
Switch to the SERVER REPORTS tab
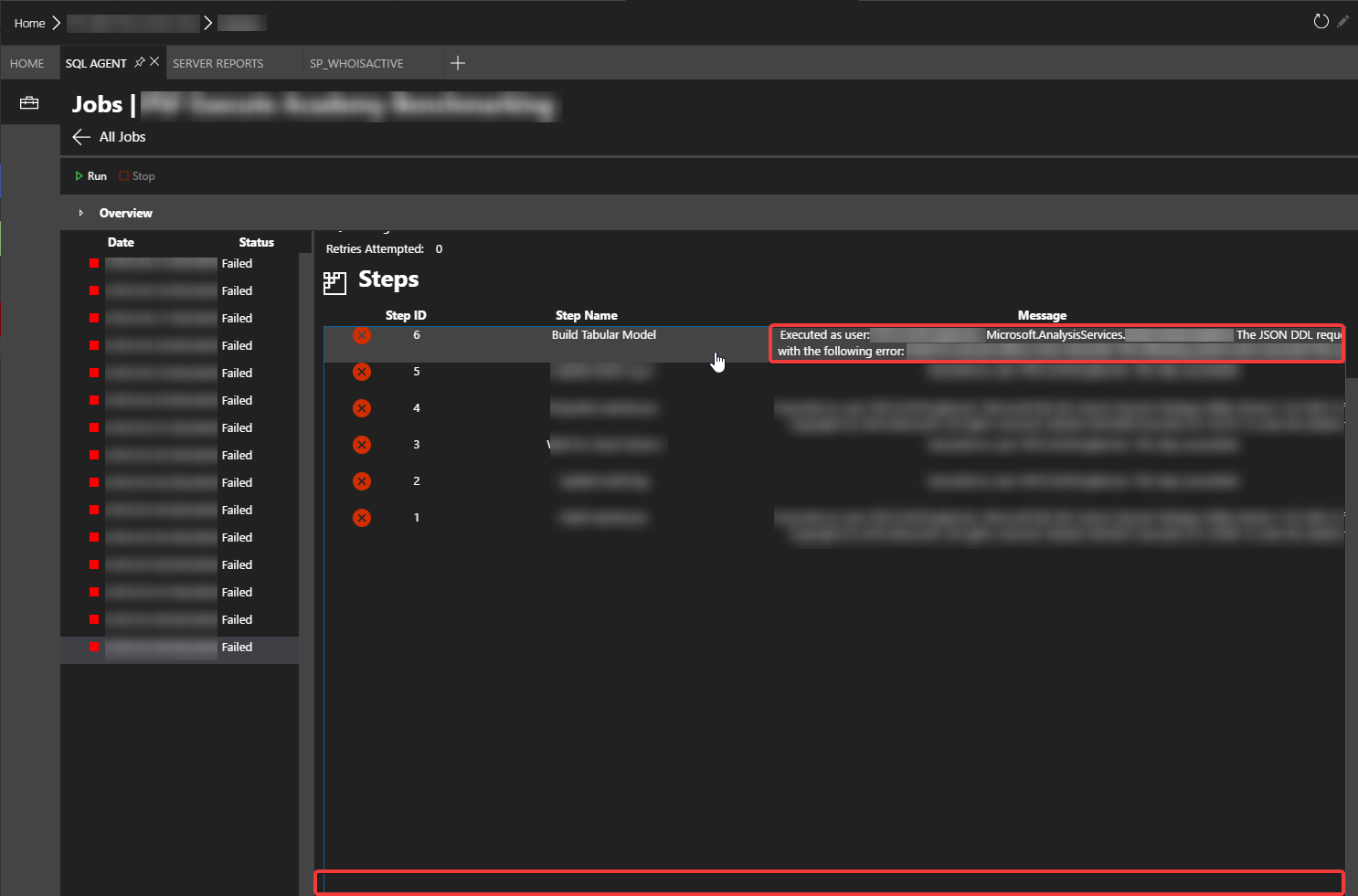point(218,63)
